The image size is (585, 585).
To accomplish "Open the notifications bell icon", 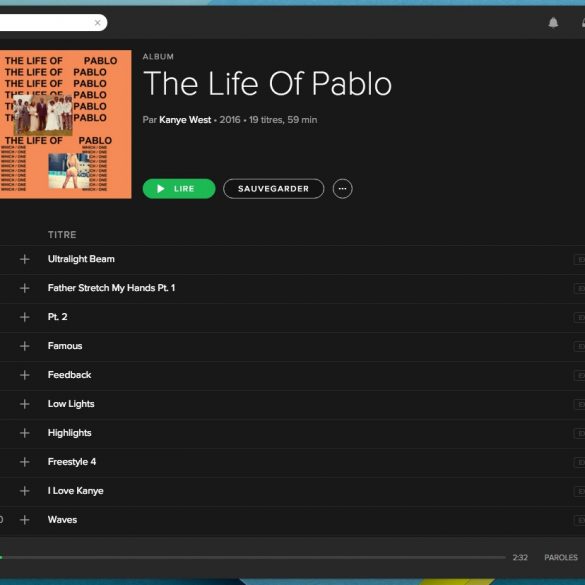I will tap(553, 23).
